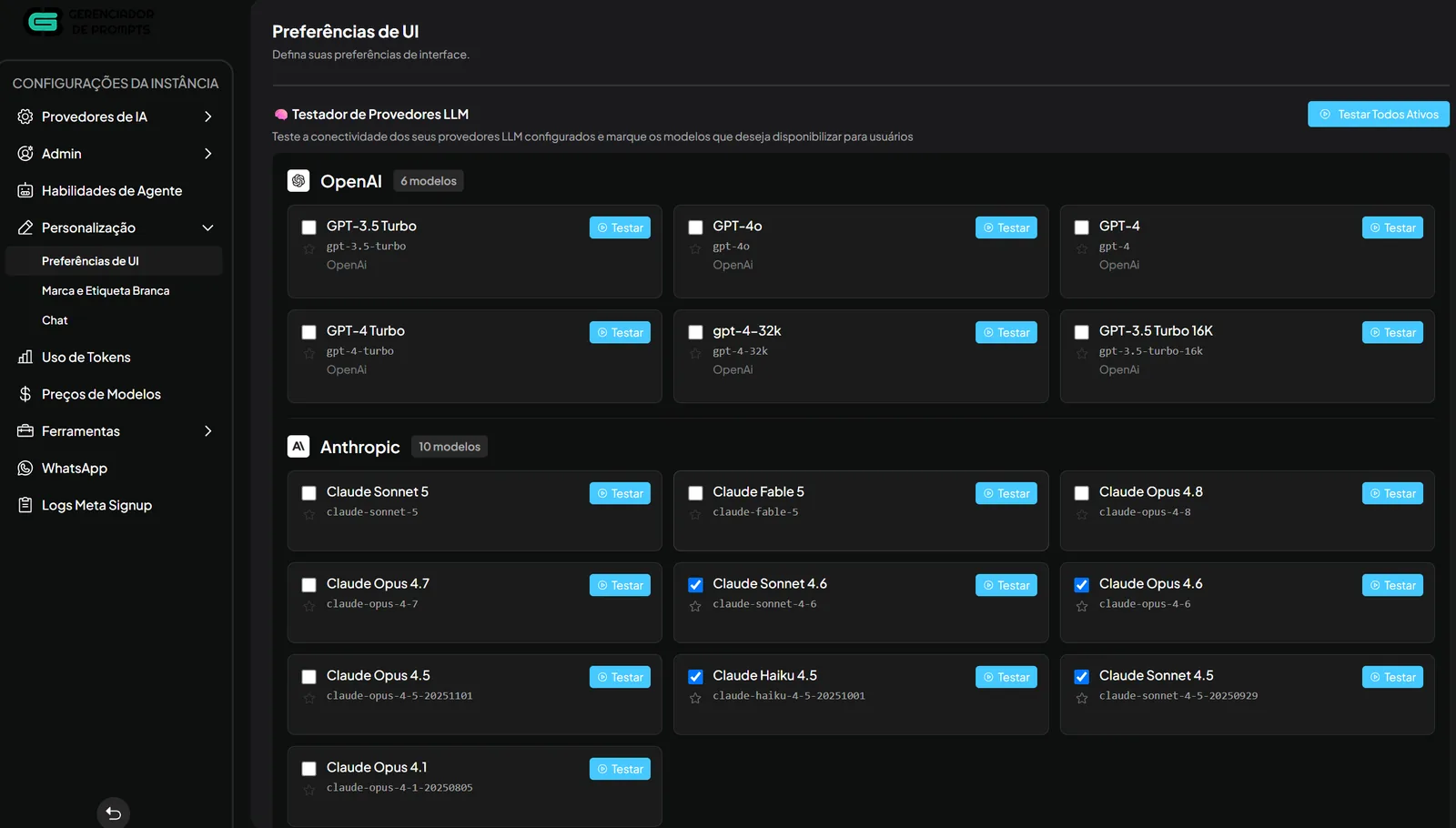This screenshot has width=1456, height=828.
Task: Uncheck the Claude Haiku 4.5 checkbox
Action: coord(695,677)
